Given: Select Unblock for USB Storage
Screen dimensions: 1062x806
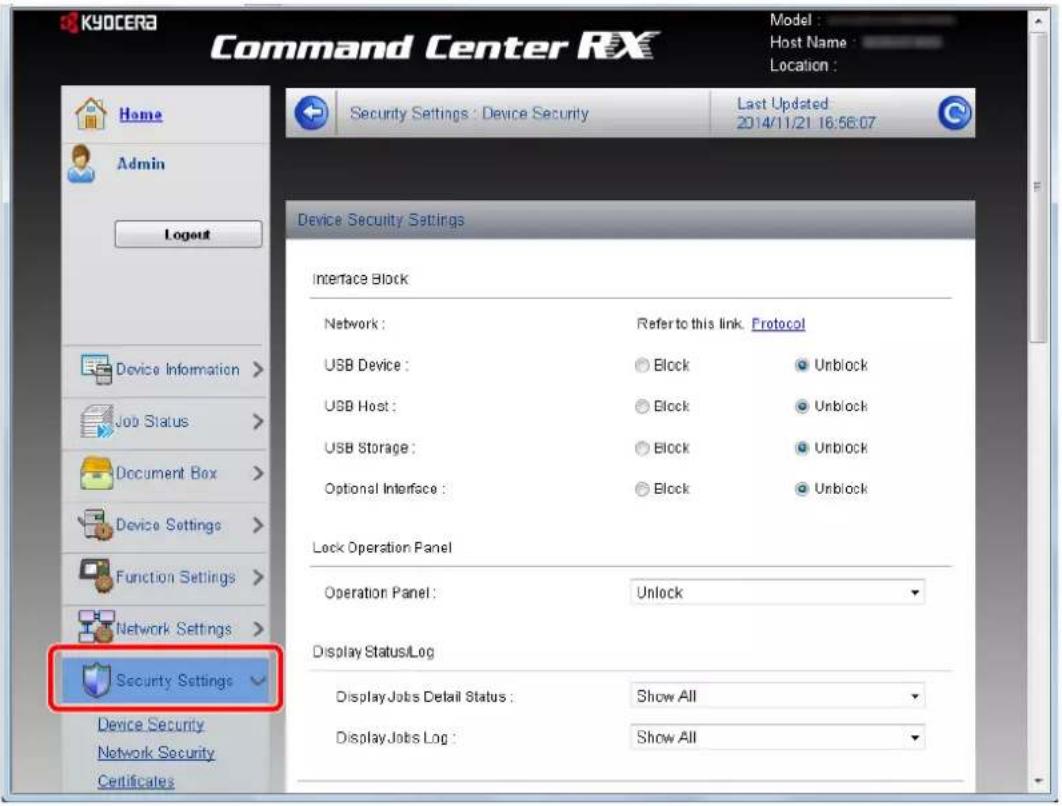Looking at the screenshot, I should pyautogui.click(x=802, y=448).
